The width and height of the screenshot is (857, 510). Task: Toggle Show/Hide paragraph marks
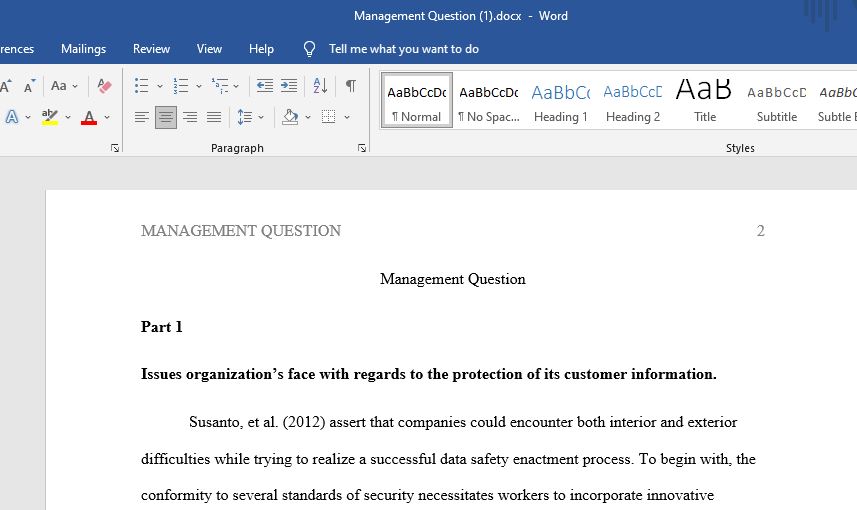(x=350, y=86)
